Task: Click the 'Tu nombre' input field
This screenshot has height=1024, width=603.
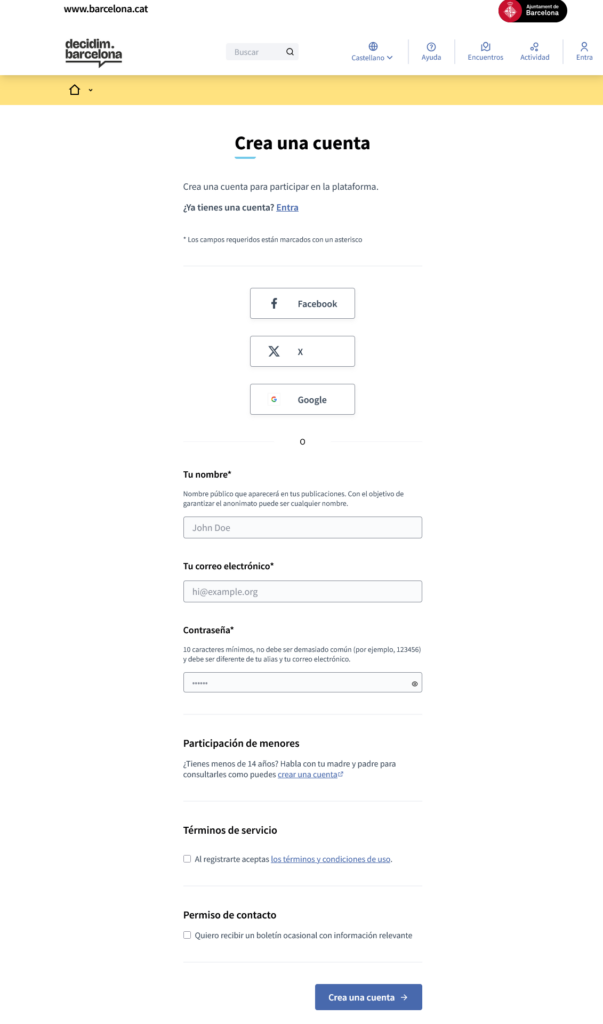Action: click(302, 527)
